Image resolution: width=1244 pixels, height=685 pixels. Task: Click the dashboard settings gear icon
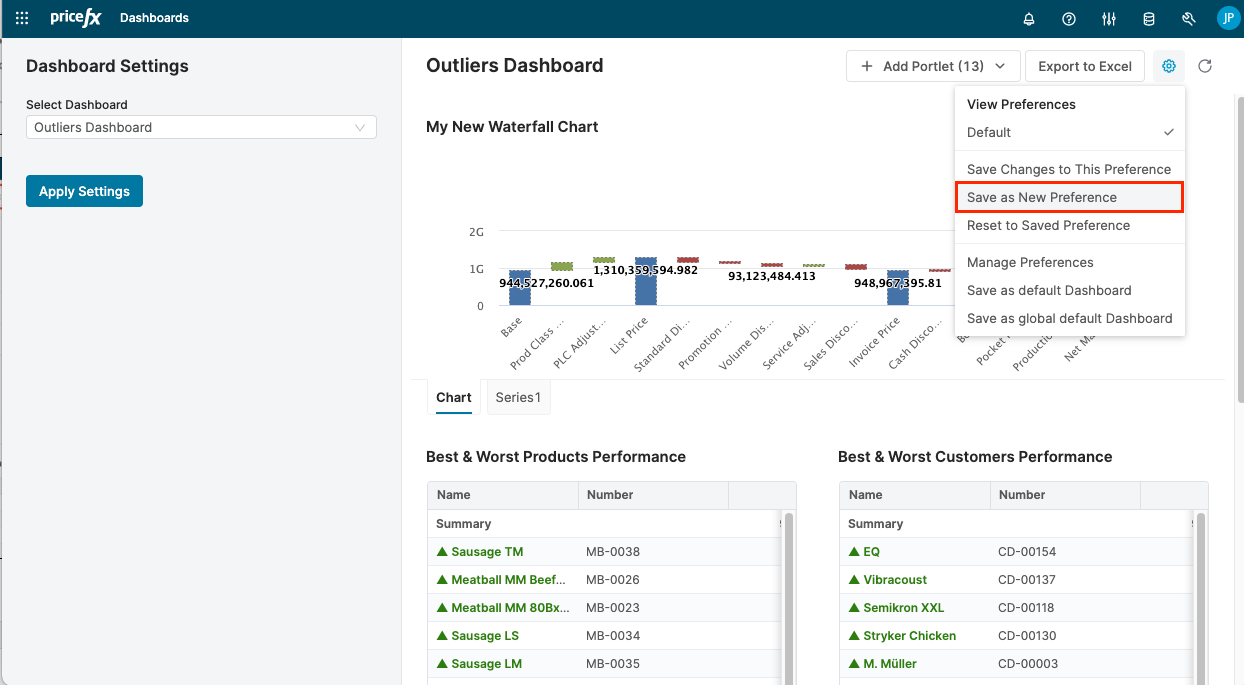tap(1168, 66)
